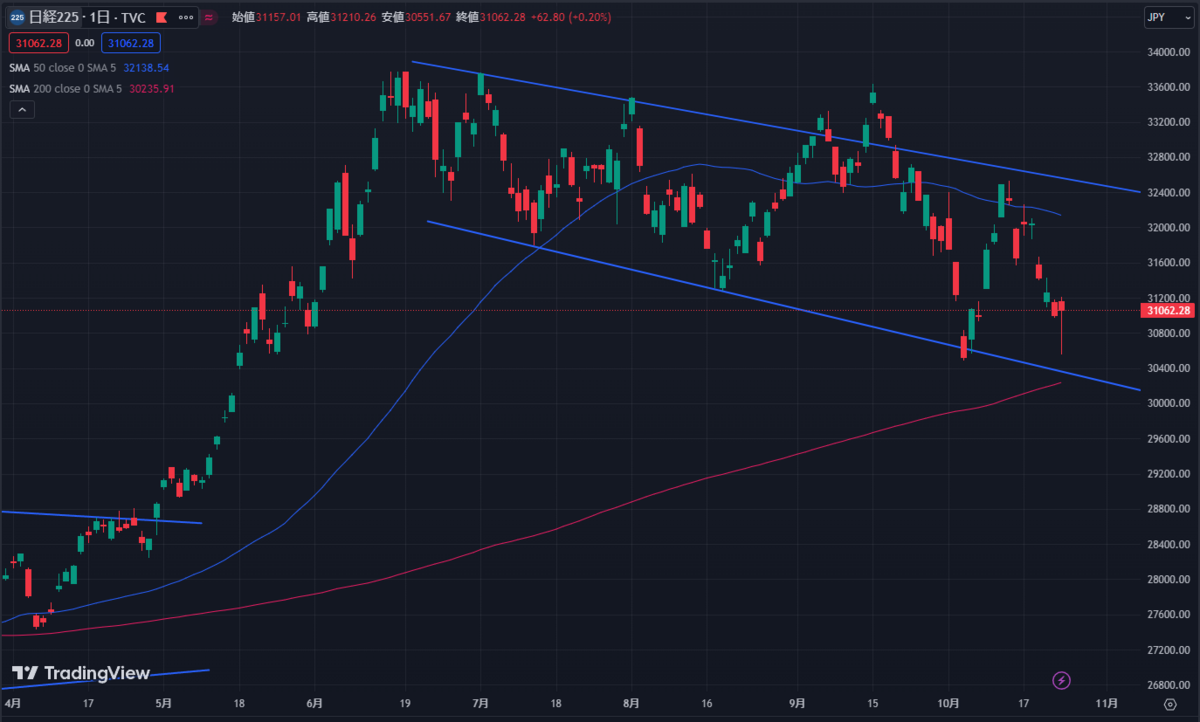Click the 10月 time axis label
The image size is (1200, 722).
(948, 704)
